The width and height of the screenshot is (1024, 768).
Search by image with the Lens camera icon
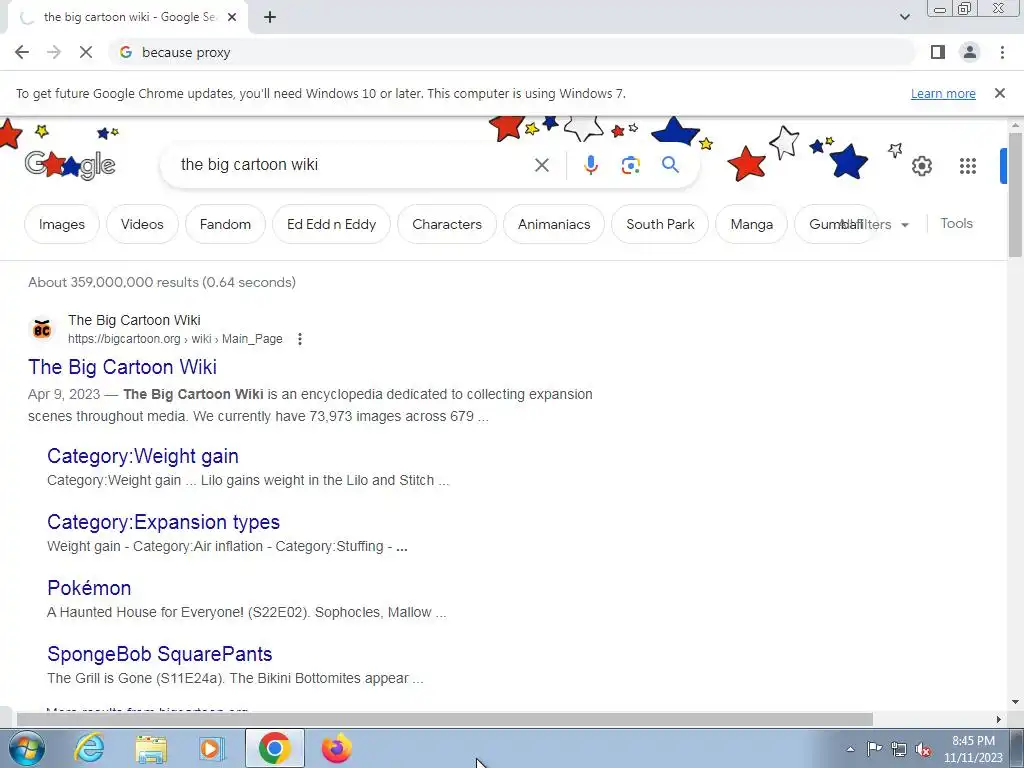click(x=630, y=165)
